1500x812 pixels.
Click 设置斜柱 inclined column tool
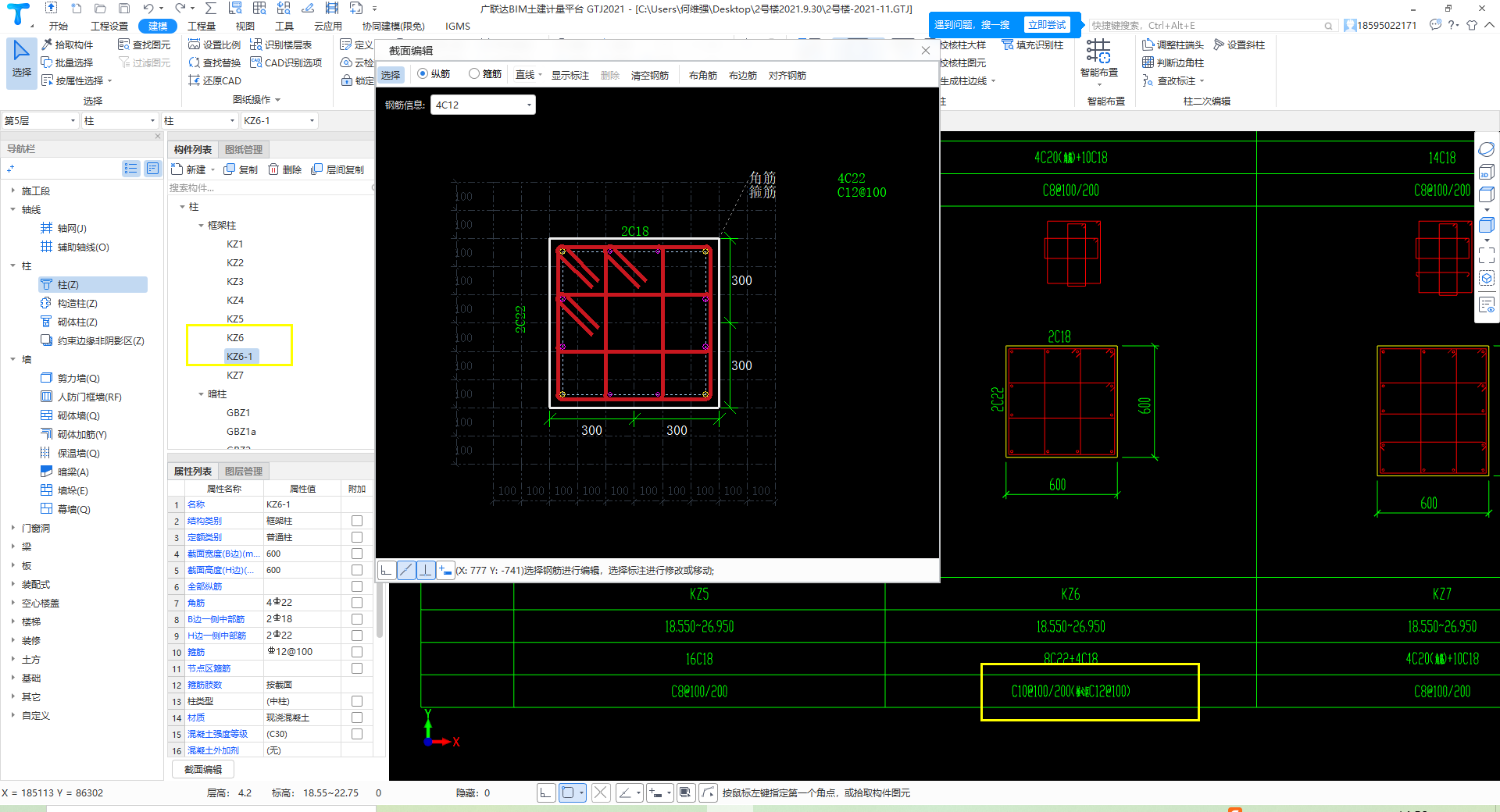click(1239, 45)
